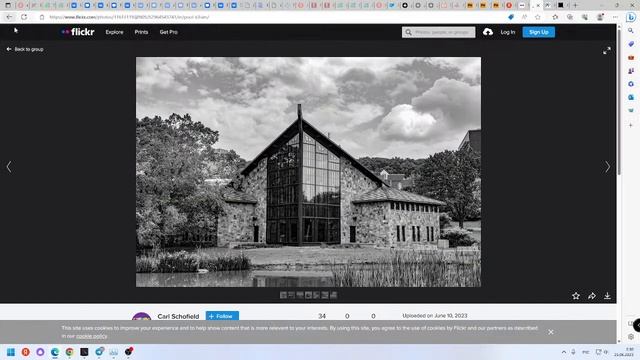Open Bing chat sidebar button
640x360 pixels.
pos(631,18)
